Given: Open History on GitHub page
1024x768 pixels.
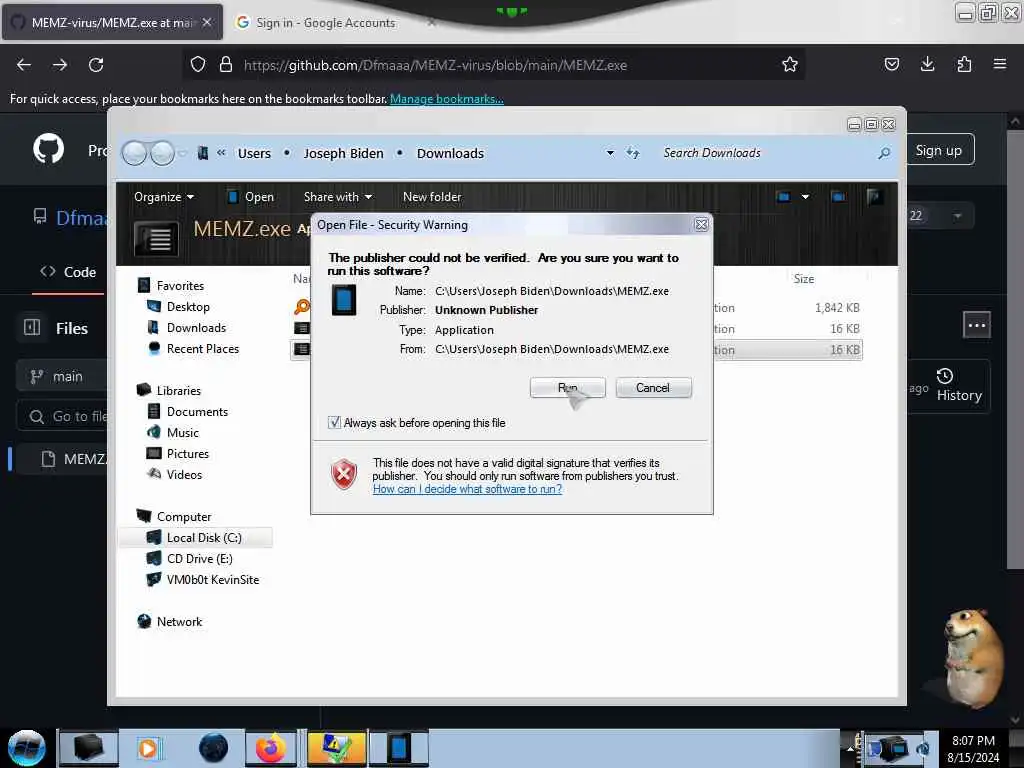Looking at the screenshot, I should 959,385.
